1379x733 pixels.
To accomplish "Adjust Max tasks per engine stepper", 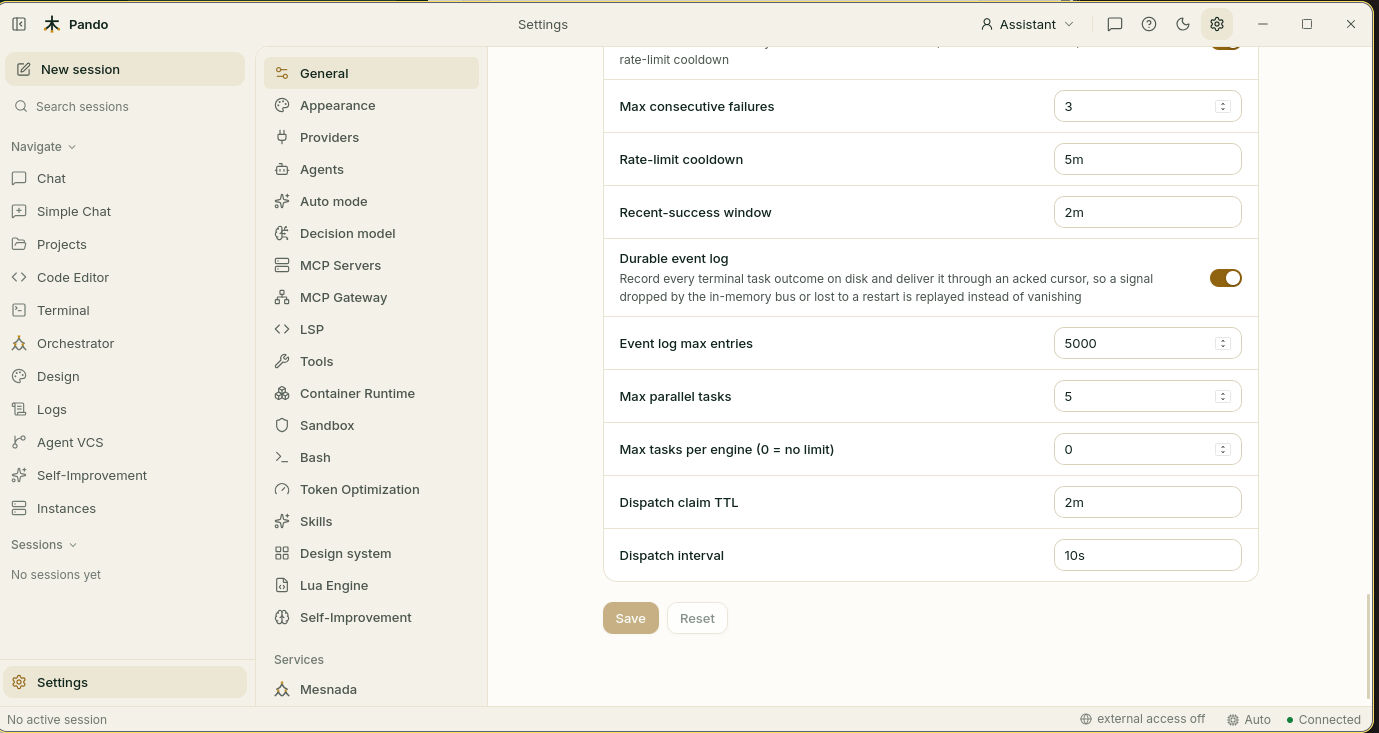I will point(1222,449).
